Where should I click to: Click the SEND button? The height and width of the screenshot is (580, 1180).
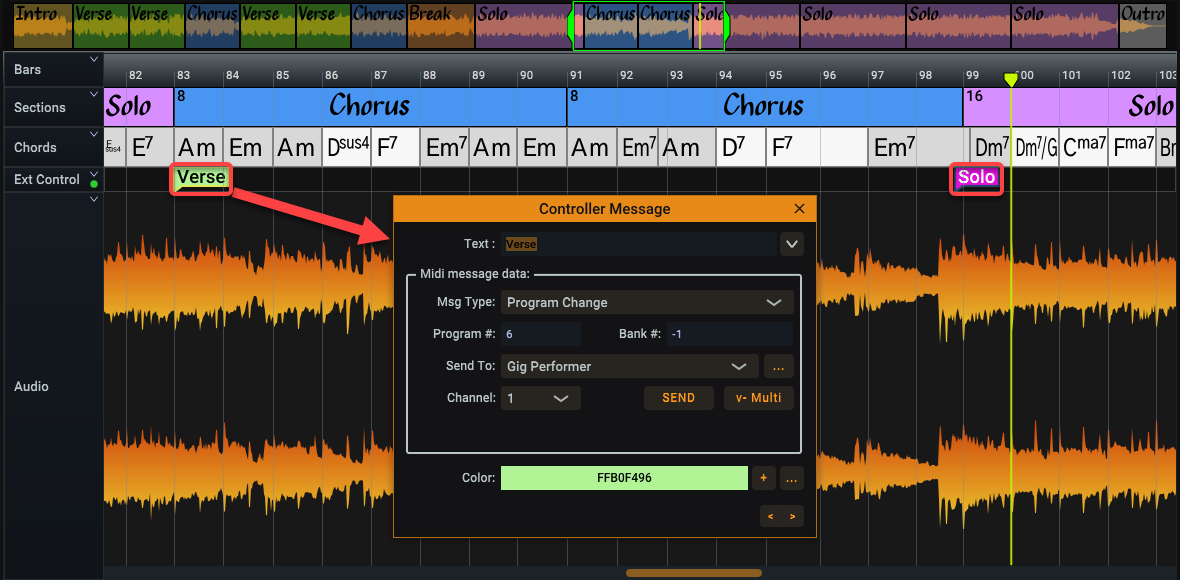678,398
